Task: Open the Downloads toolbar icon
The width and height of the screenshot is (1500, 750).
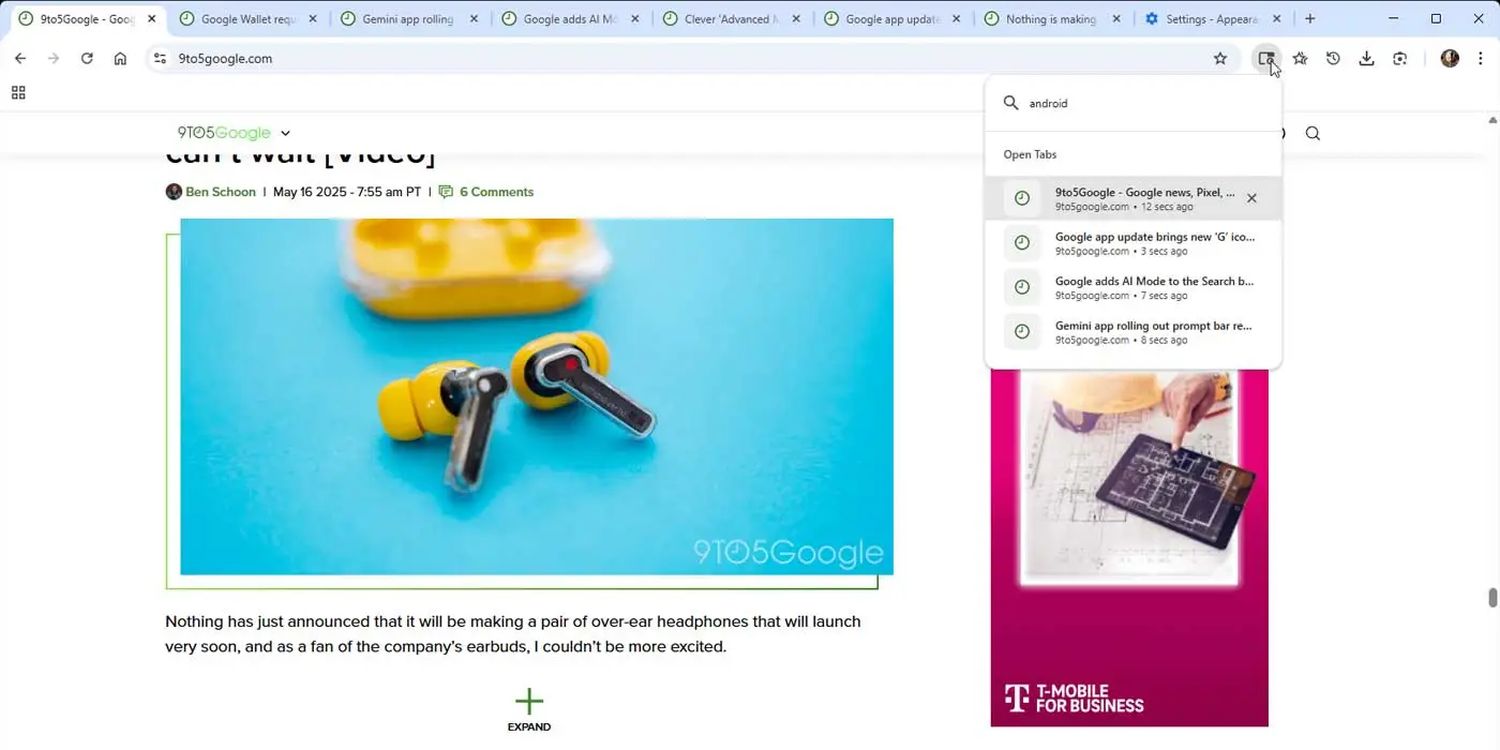Action: click(x=1366, y=59)
